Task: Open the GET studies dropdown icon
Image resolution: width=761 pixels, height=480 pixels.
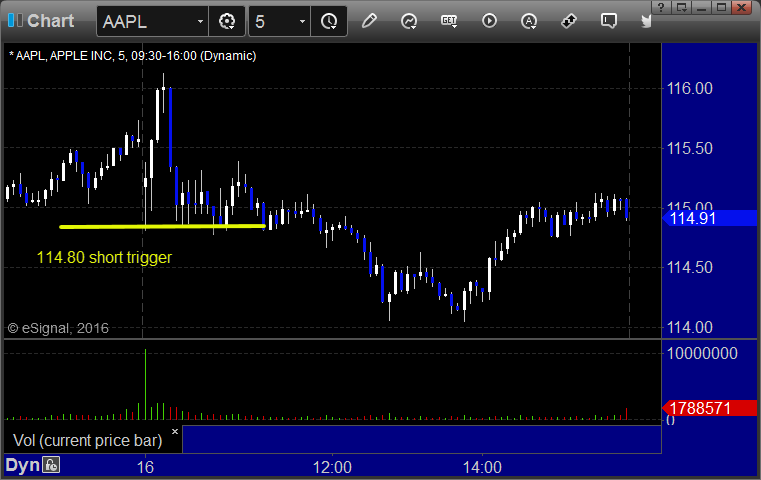Action: [x=449, y=21]
